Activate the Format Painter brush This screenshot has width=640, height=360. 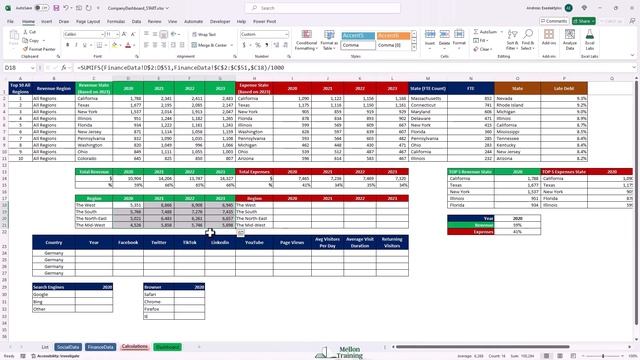click(26, 49)
